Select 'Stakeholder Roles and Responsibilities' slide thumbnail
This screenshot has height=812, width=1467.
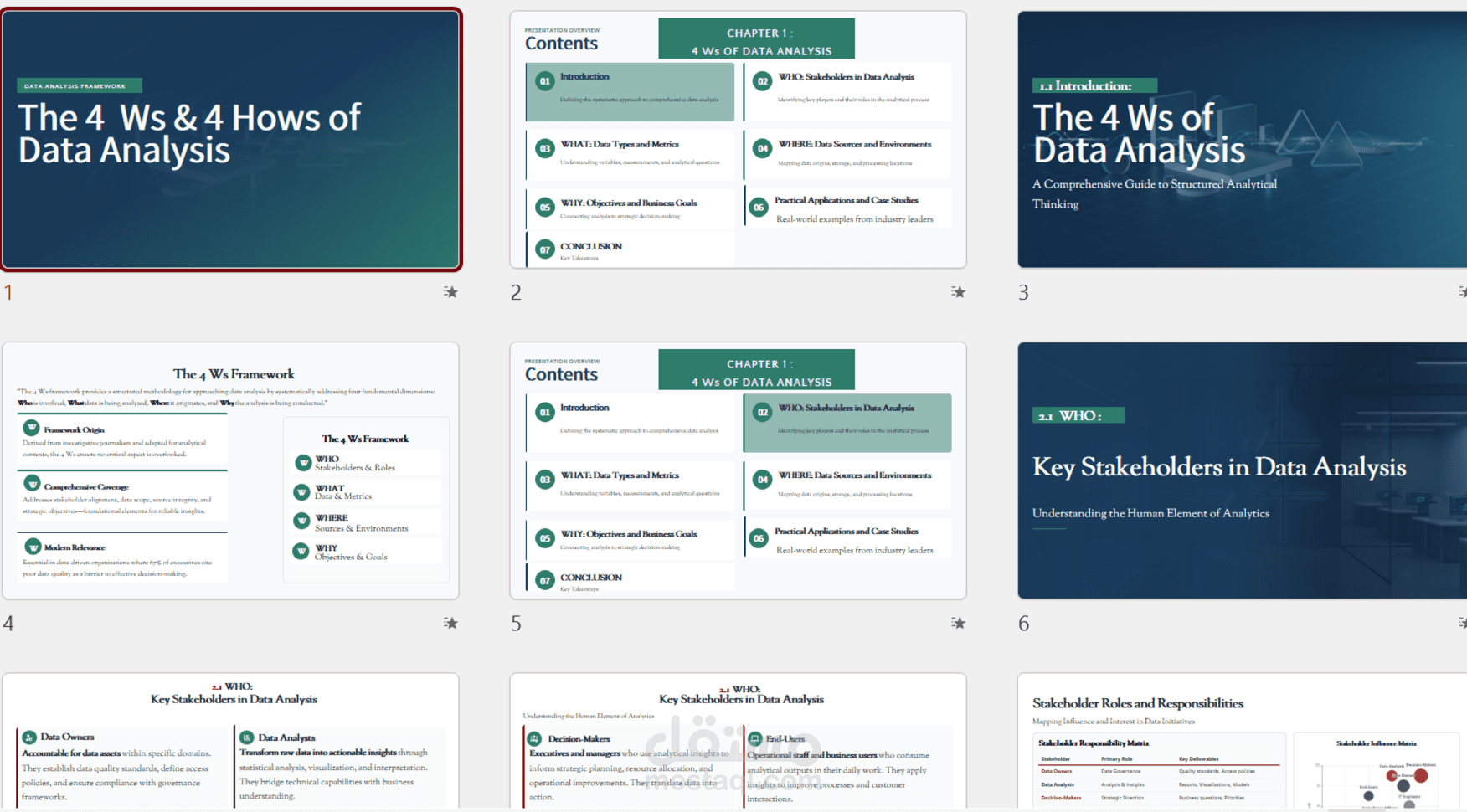[x=1242, y=741]
